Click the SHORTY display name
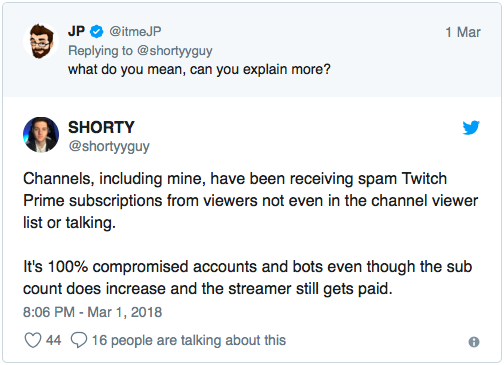Viewport: 504px width, 365px height. click(101, 127)
